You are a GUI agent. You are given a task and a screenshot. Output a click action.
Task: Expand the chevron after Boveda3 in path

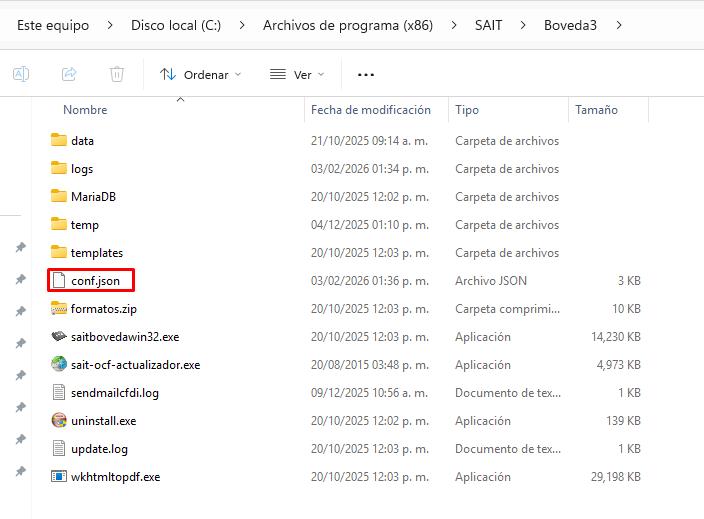pyautogui.click(x=621, y=24)
